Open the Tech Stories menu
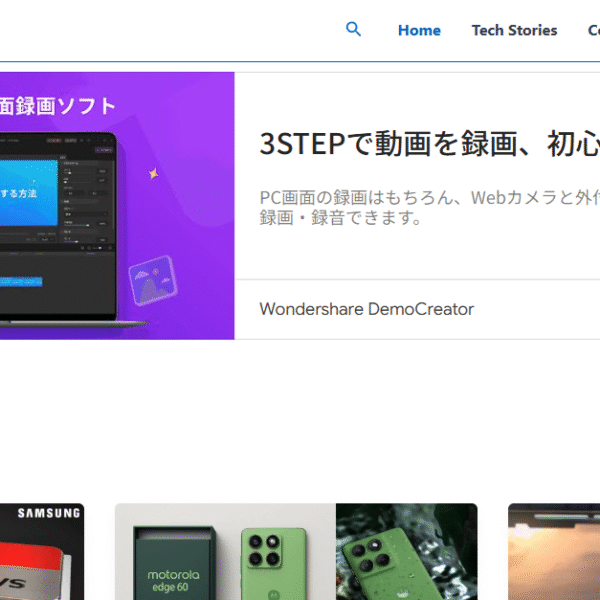600x600 pixels. coord(514,30)
